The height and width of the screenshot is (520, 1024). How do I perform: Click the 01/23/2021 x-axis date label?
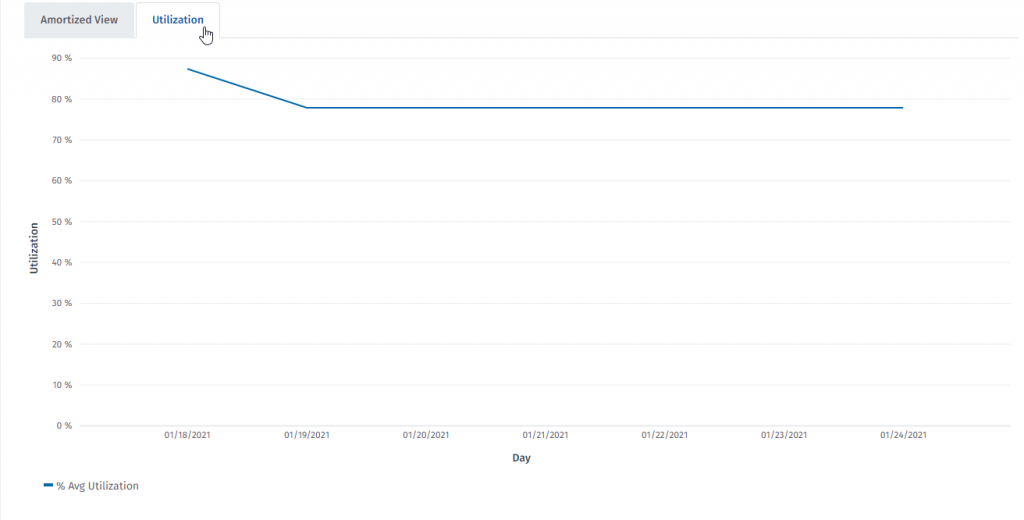[x=783, y=435]
